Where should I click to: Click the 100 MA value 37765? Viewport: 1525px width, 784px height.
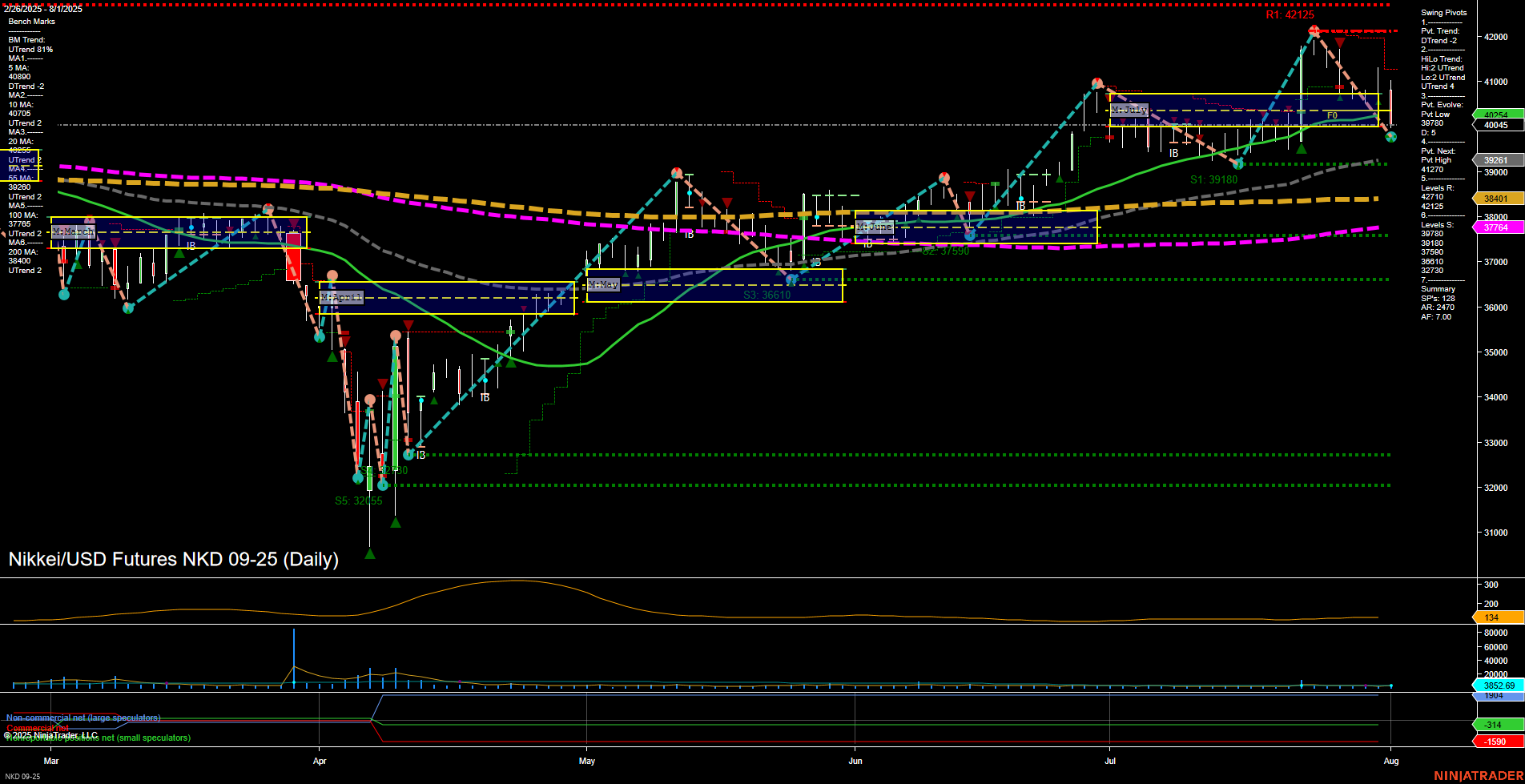(x=19, y=224)
